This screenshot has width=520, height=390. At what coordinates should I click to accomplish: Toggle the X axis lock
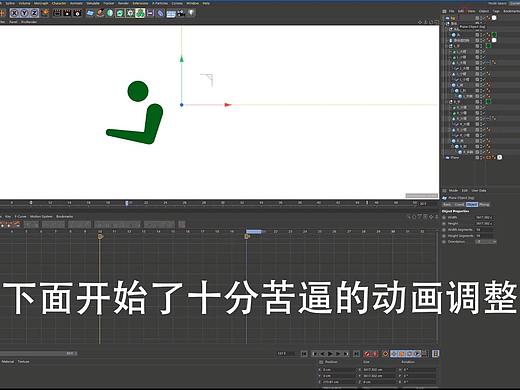[14, 13]
